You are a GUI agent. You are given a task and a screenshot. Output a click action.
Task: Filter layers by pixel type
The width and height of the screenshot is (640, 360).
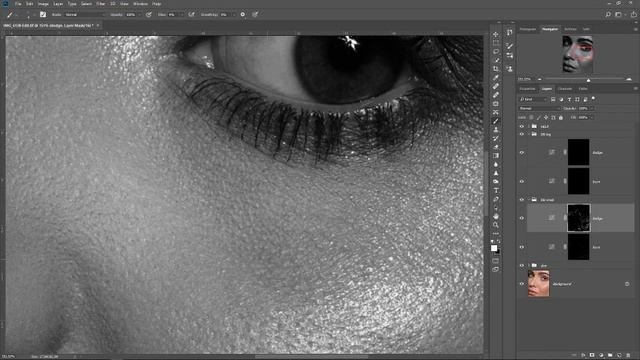553,99
